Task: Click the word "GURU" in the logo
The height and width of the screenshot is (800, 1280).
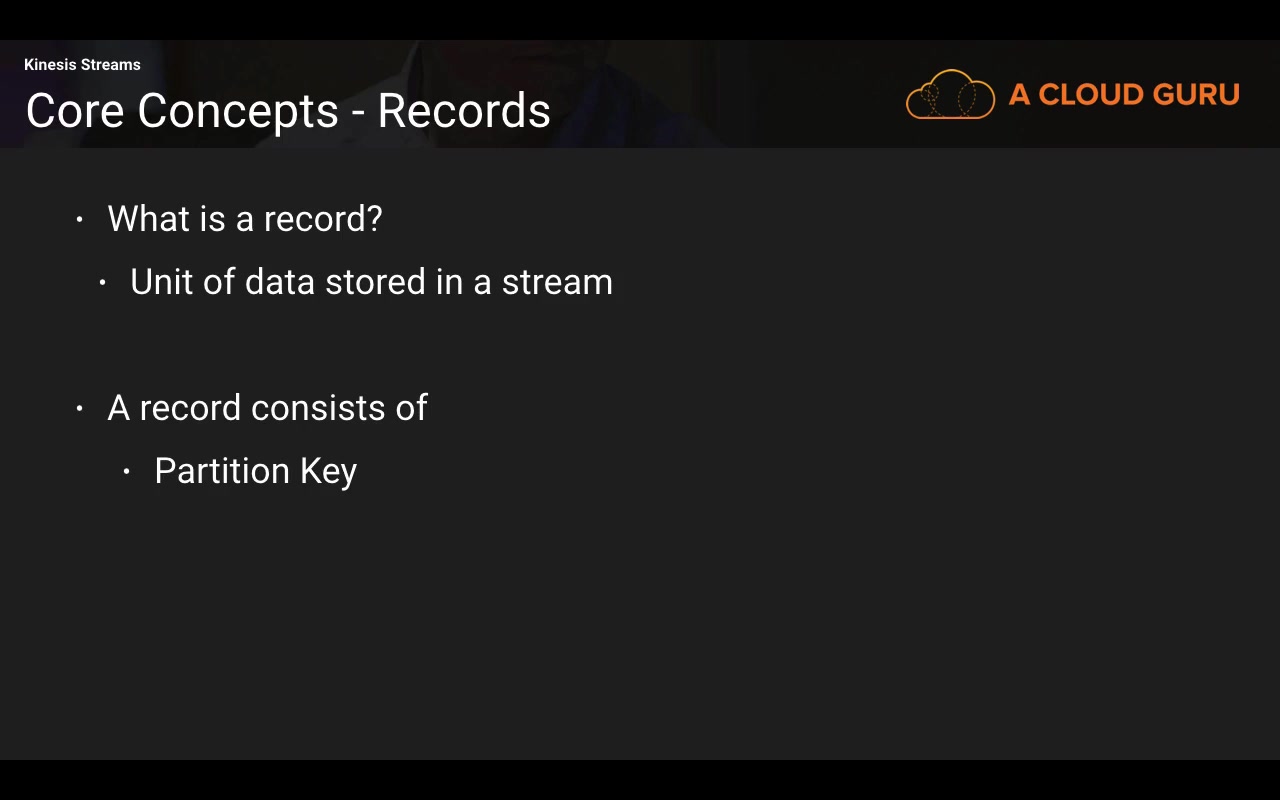Action: 1196,95
